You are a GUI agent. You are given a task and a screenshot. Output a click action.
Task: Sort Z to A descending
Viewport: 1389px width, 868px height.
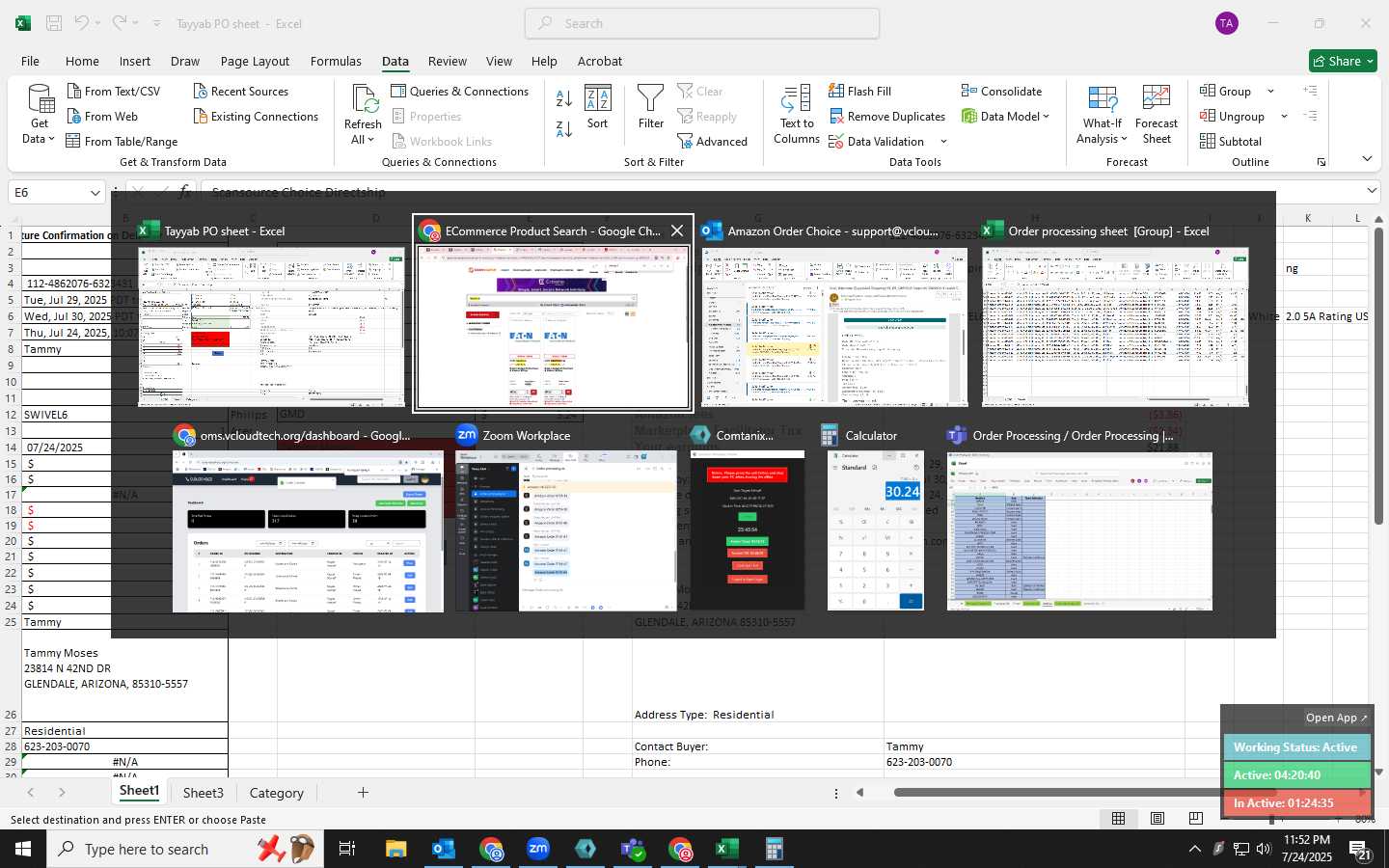pyautogui.click(x=564, y=128)
